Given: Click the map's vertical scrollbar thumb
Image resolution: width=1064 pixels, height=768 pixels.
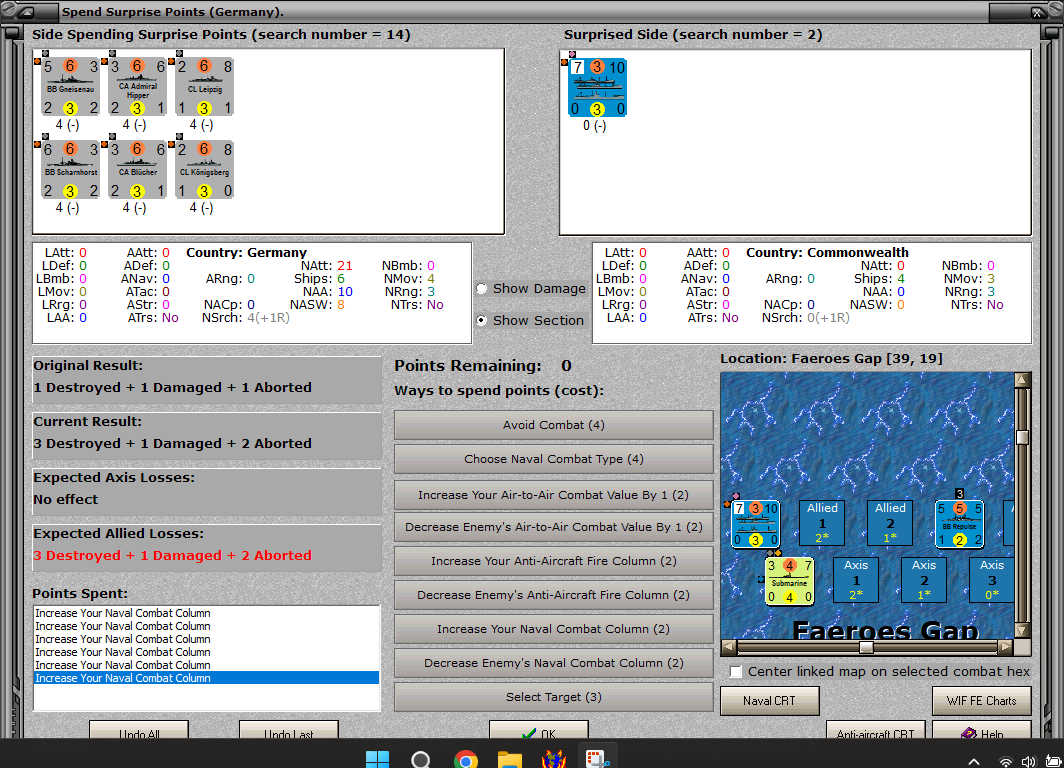Looking at the screenshot, I should point(1022,438).
